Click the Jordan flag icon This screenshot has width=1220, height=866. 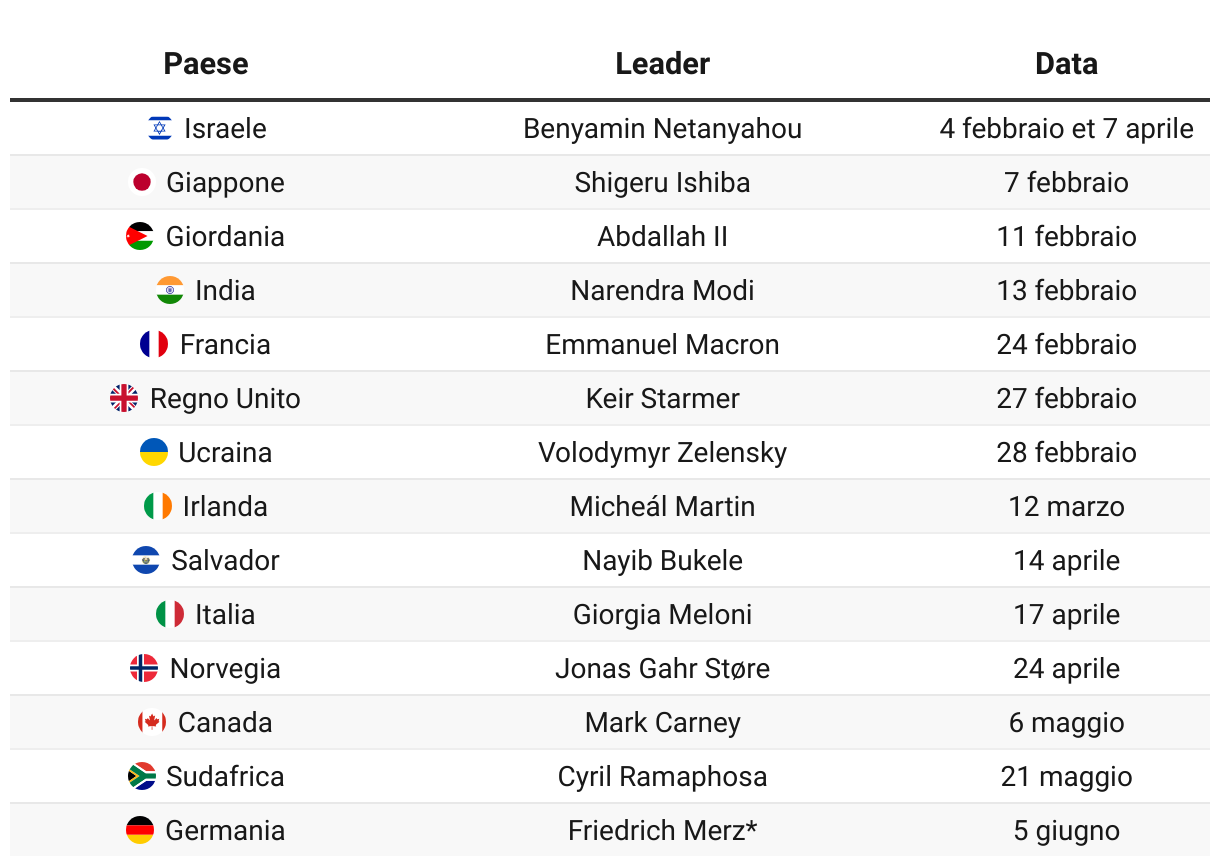(x=140, y=236)
